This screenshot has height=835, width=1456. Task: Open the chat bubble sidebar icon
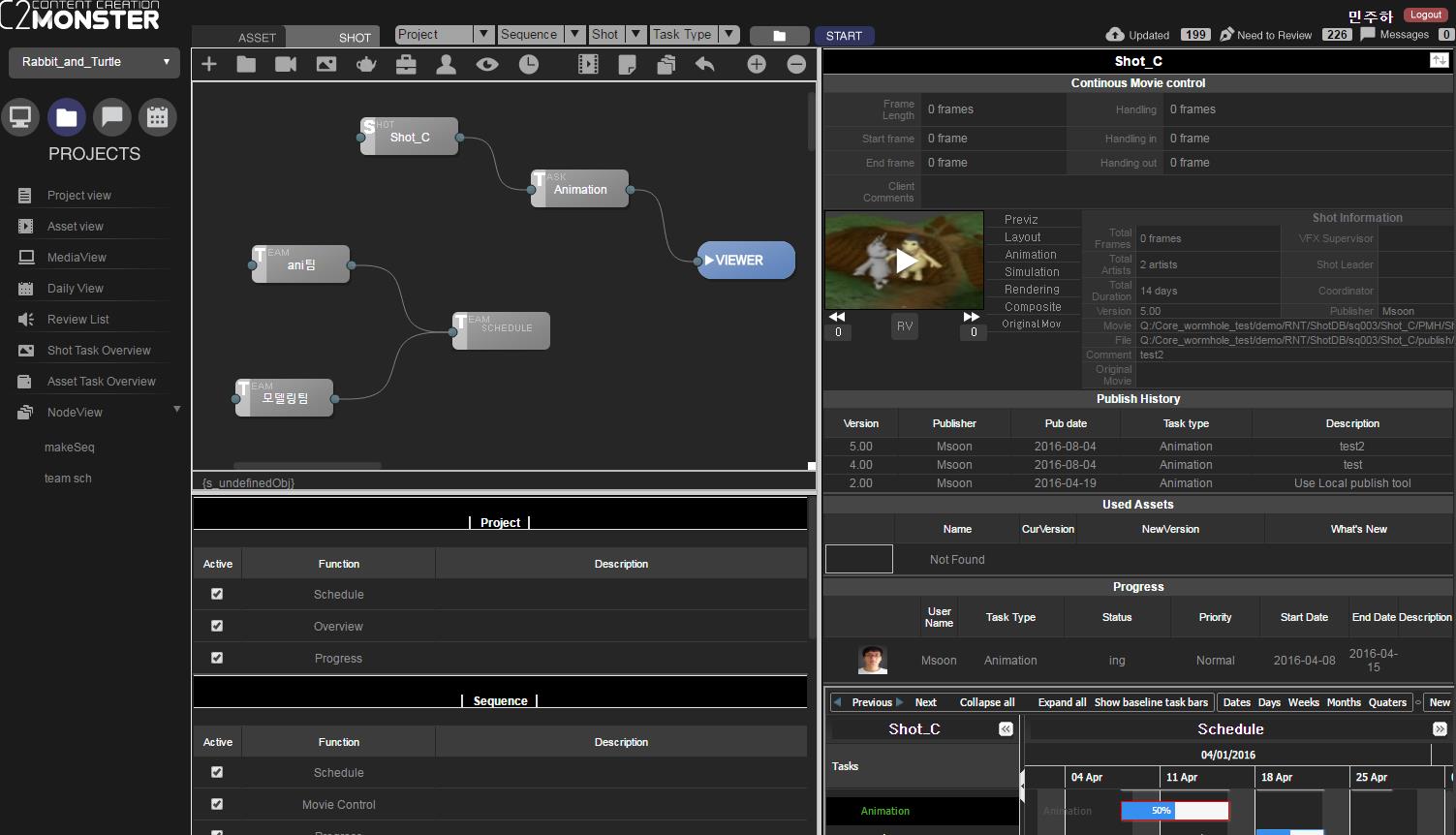(112, 117)
